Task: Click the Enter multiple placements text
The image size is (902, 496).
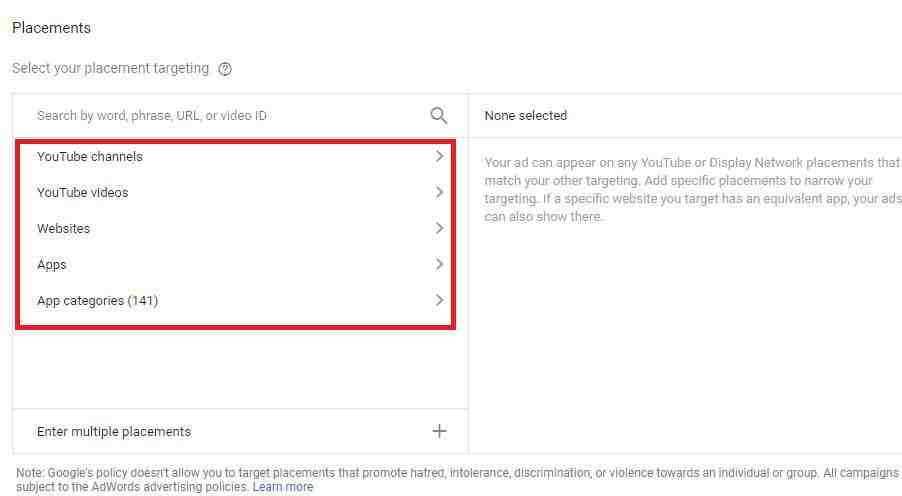Action: click(114, 432)
